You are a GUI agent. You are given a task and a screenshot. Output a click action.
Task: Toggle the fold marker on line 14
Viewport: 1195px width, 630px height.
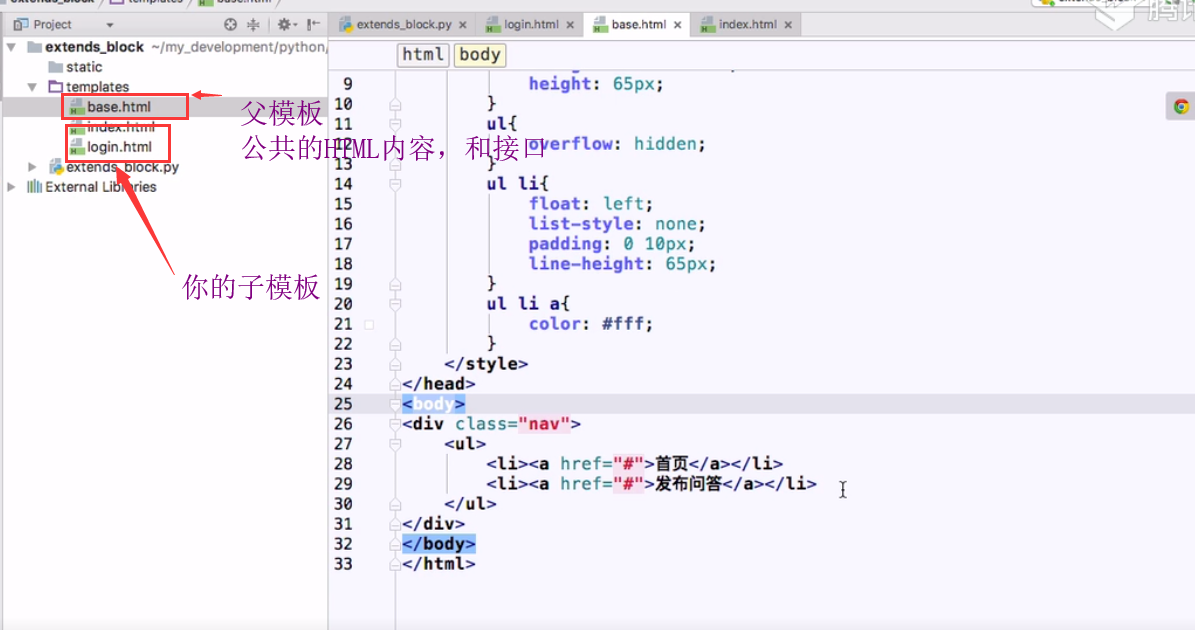click(395, 184)
